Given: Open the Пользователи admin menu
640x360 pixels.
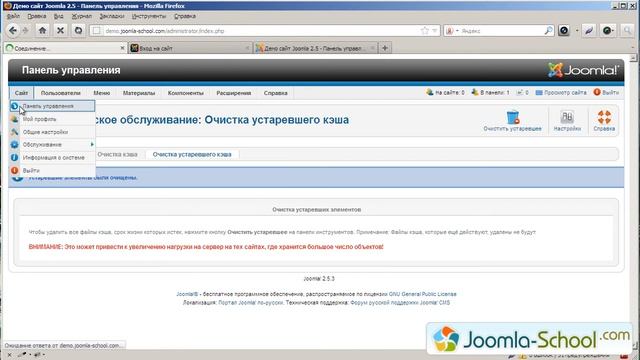Looking at the screenshot, I should pos(60,93).
